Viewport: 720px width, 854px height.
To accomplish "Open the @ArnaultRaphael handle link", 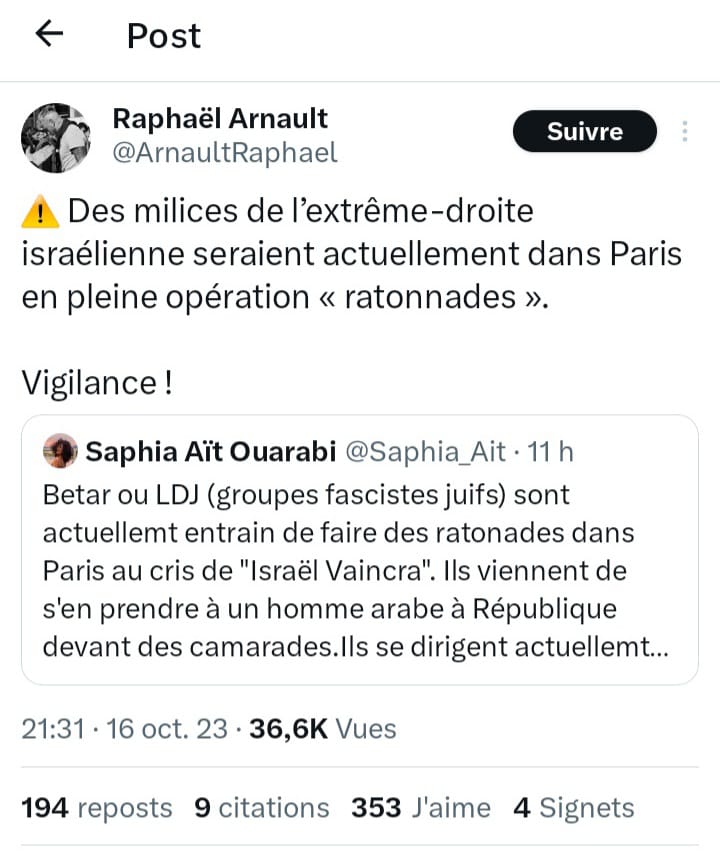I will (224, 152).
